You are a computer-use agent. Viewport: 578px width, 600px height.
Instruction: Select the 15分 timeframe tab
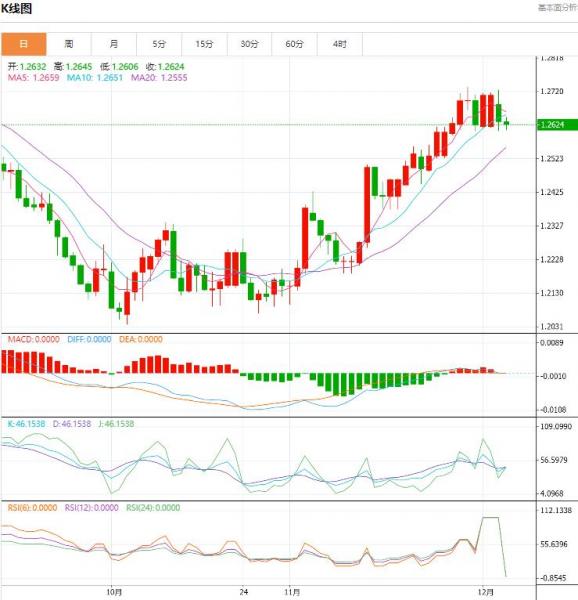coord(204,44)
